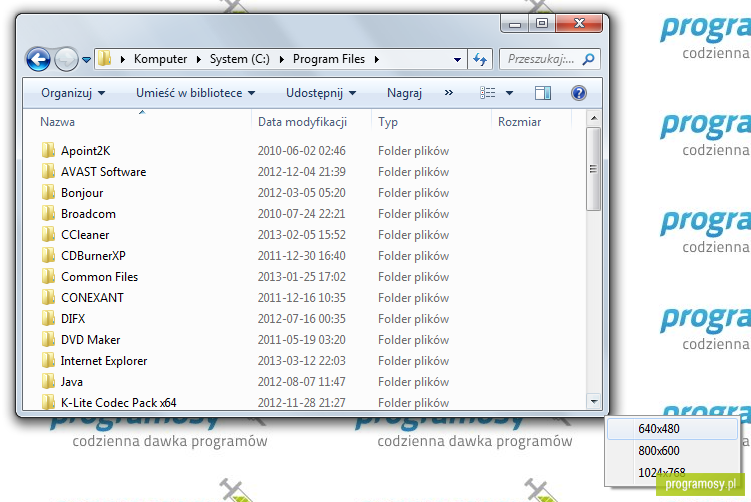
Task: Click the scrollbar down arrow
Action: click(593, 401)
